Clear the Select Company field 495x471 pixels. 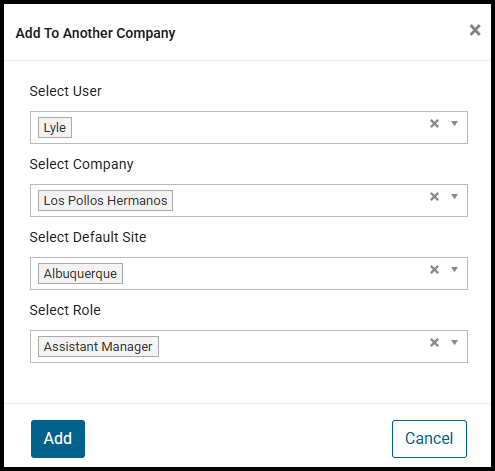click(x=434, y=197)
